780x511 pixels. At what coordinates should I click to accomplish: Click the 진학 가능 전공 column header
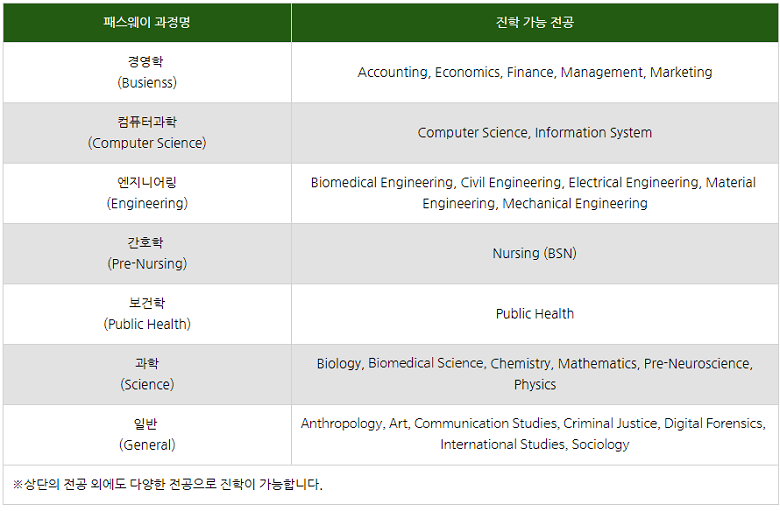coord(534,22)
